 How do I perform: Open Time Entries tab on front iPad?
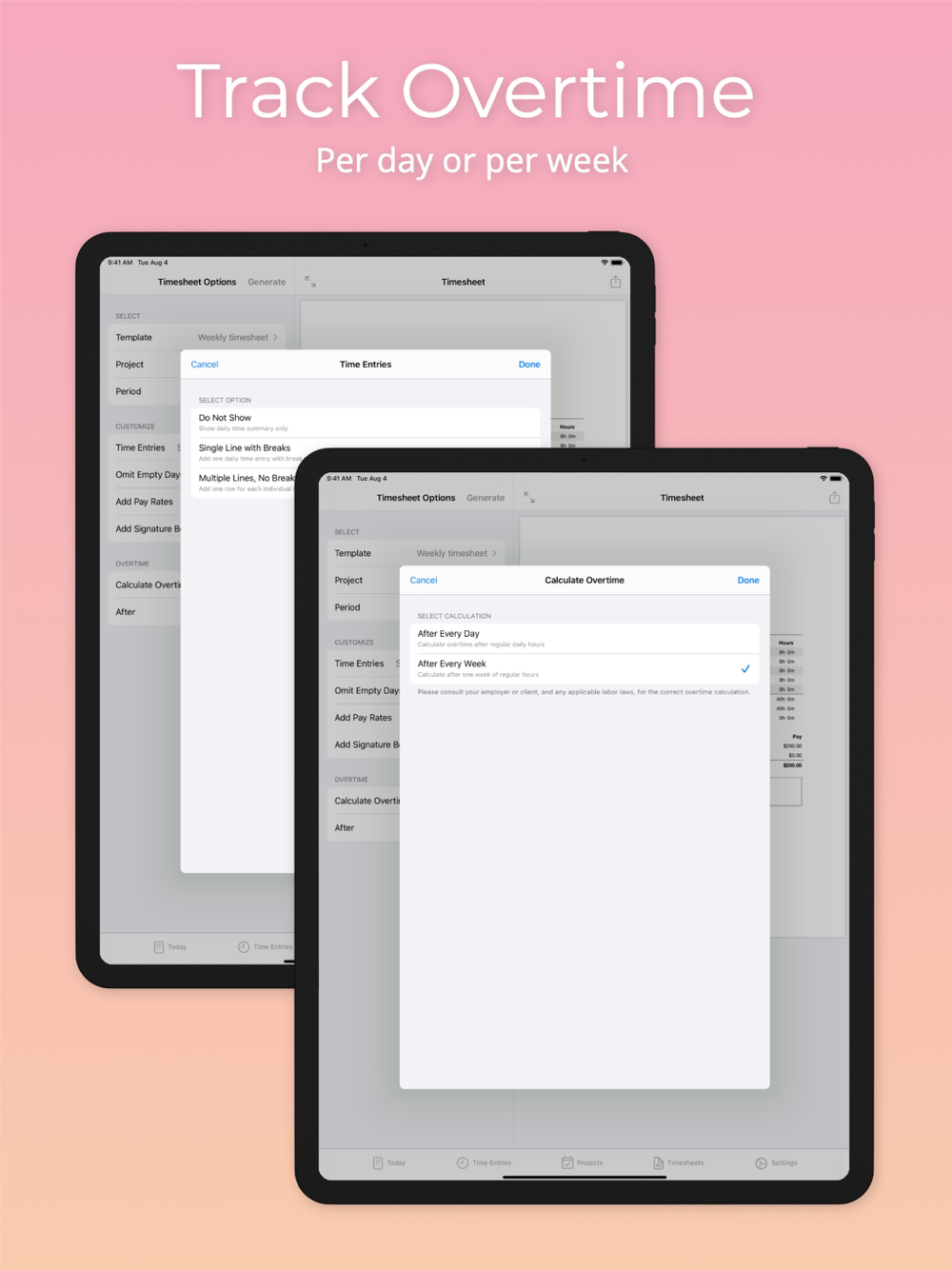(484, 1162)
